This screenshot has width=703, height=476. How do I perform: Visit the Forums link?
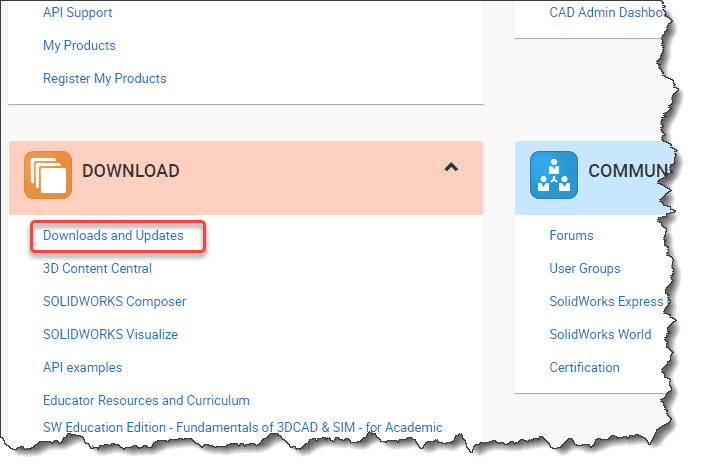pos(571,236)
